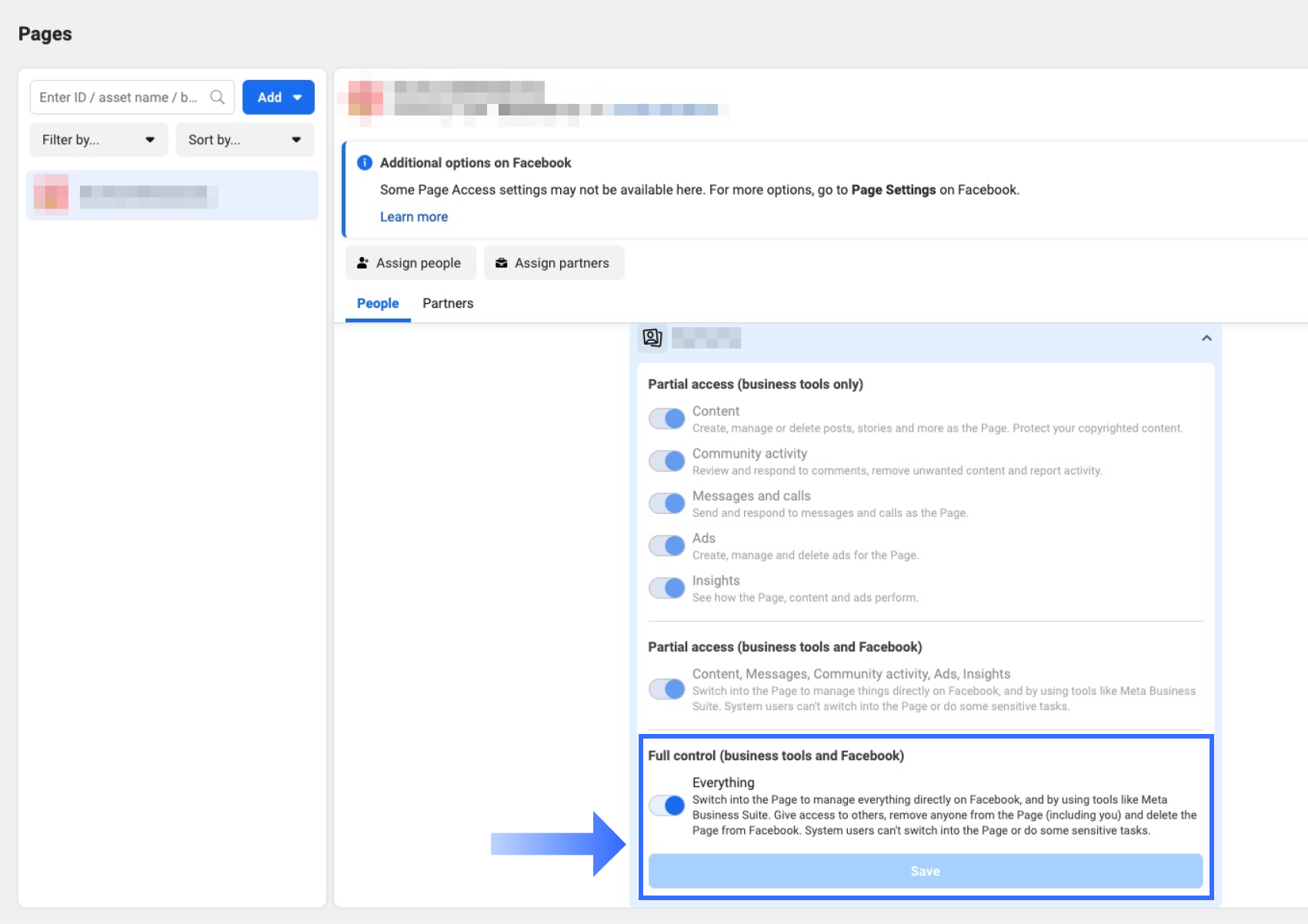Click the blue info icon
The image size is (1308, 924).
coord(365,162)
